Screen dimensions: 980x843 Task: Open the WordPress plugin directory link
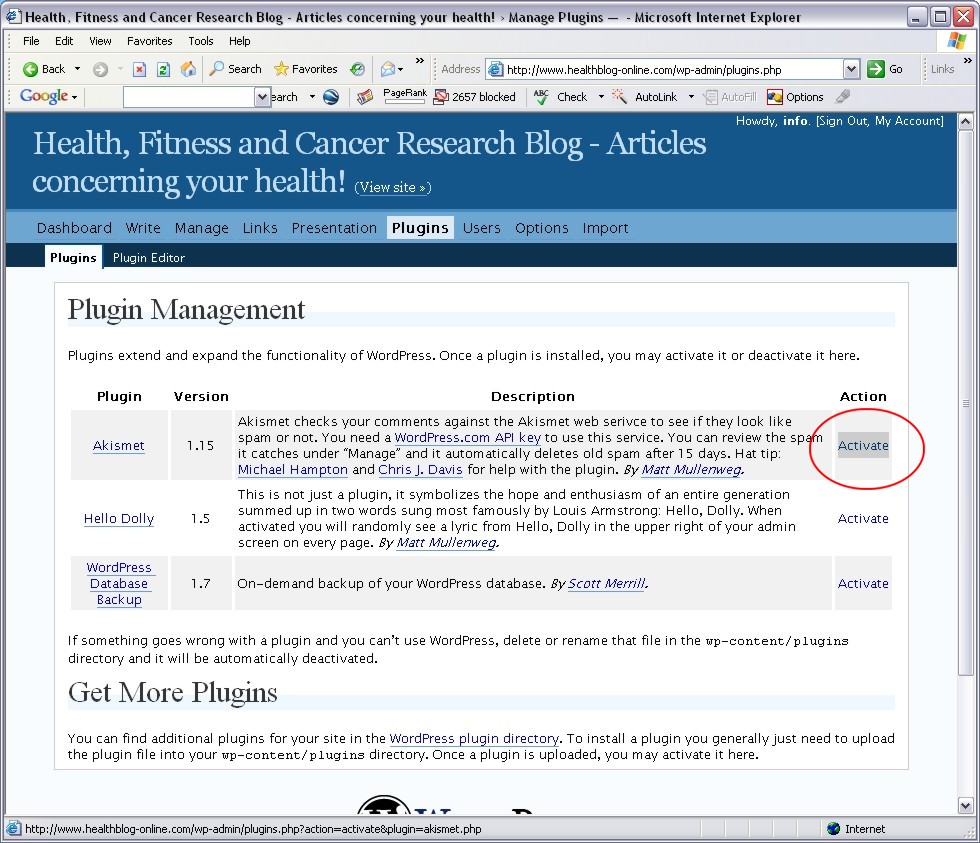pos(474,738)
